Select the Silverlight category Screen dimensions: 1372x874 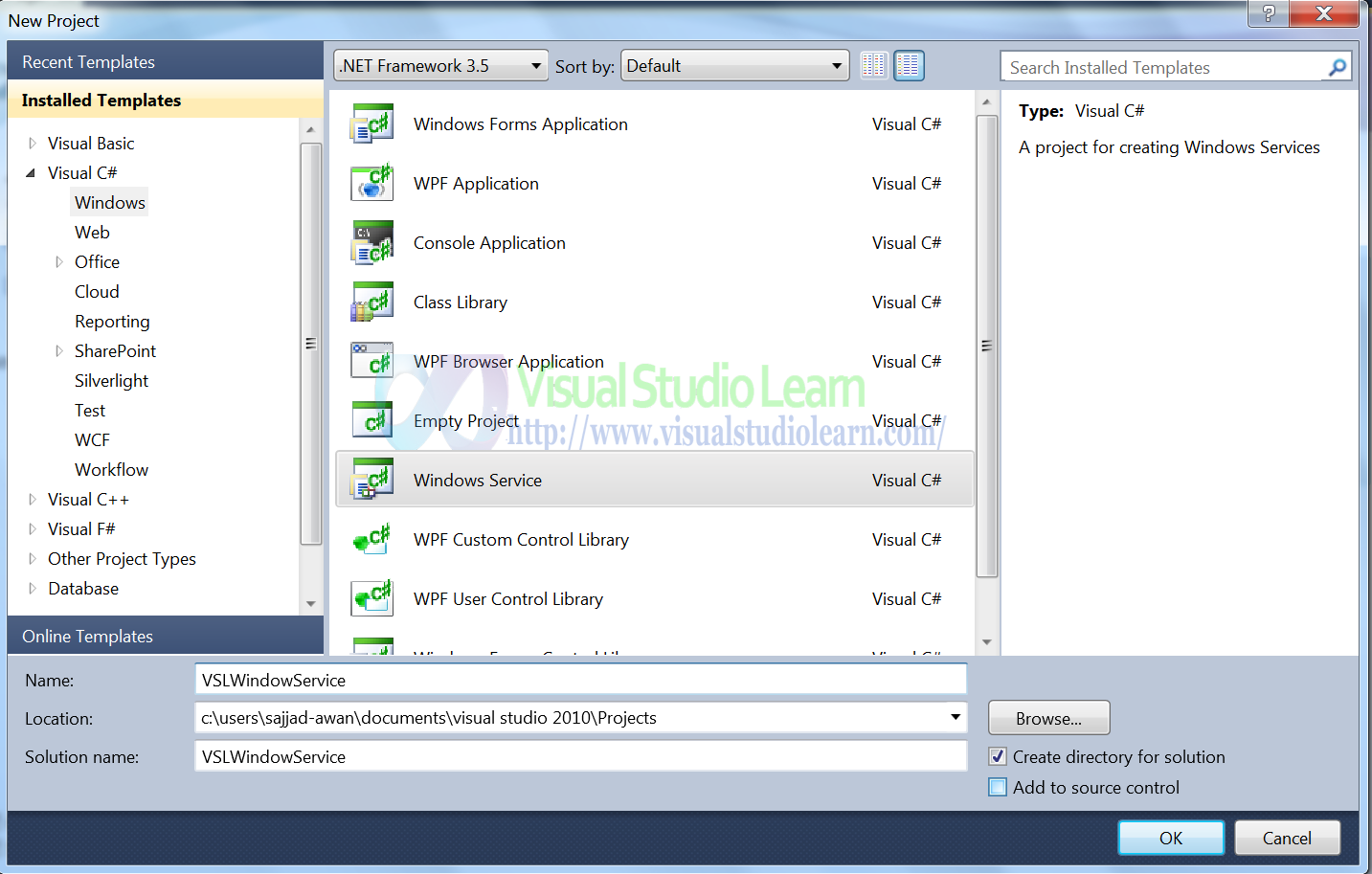coord(111,381)
